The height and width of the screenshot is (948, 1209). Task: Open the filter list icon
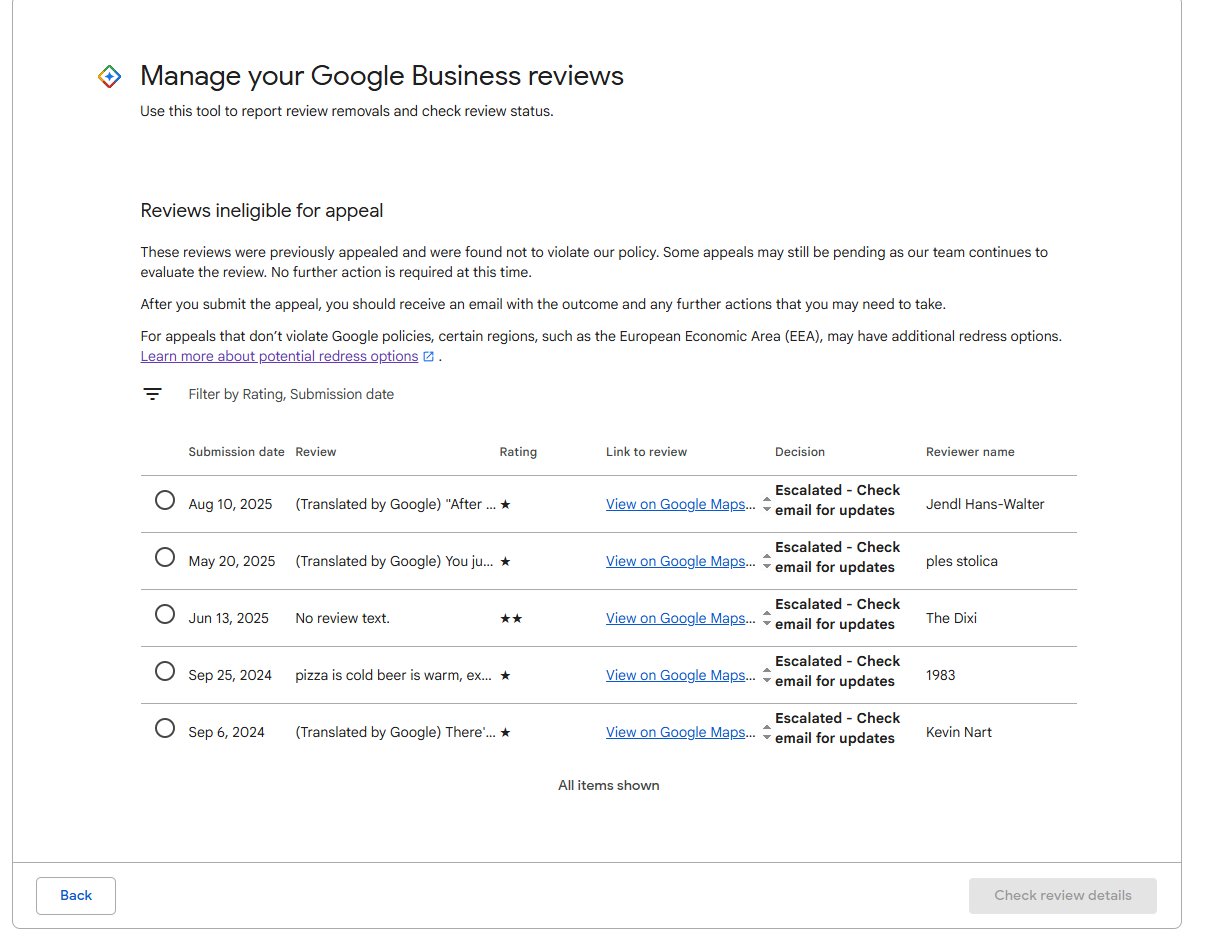152,394
